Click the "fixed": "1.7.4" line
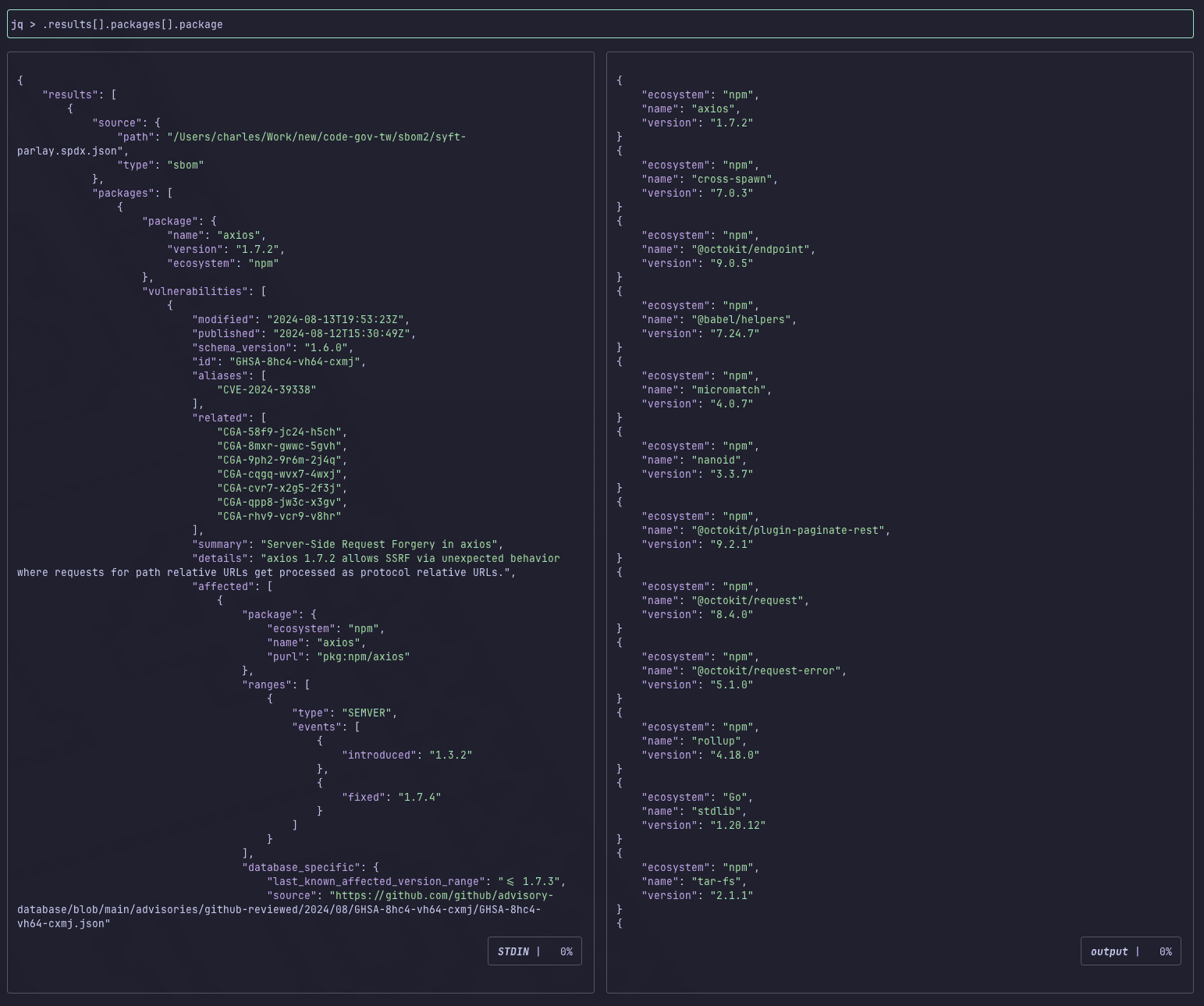This screenshot has width=1204, height=1006. point(392,797)
